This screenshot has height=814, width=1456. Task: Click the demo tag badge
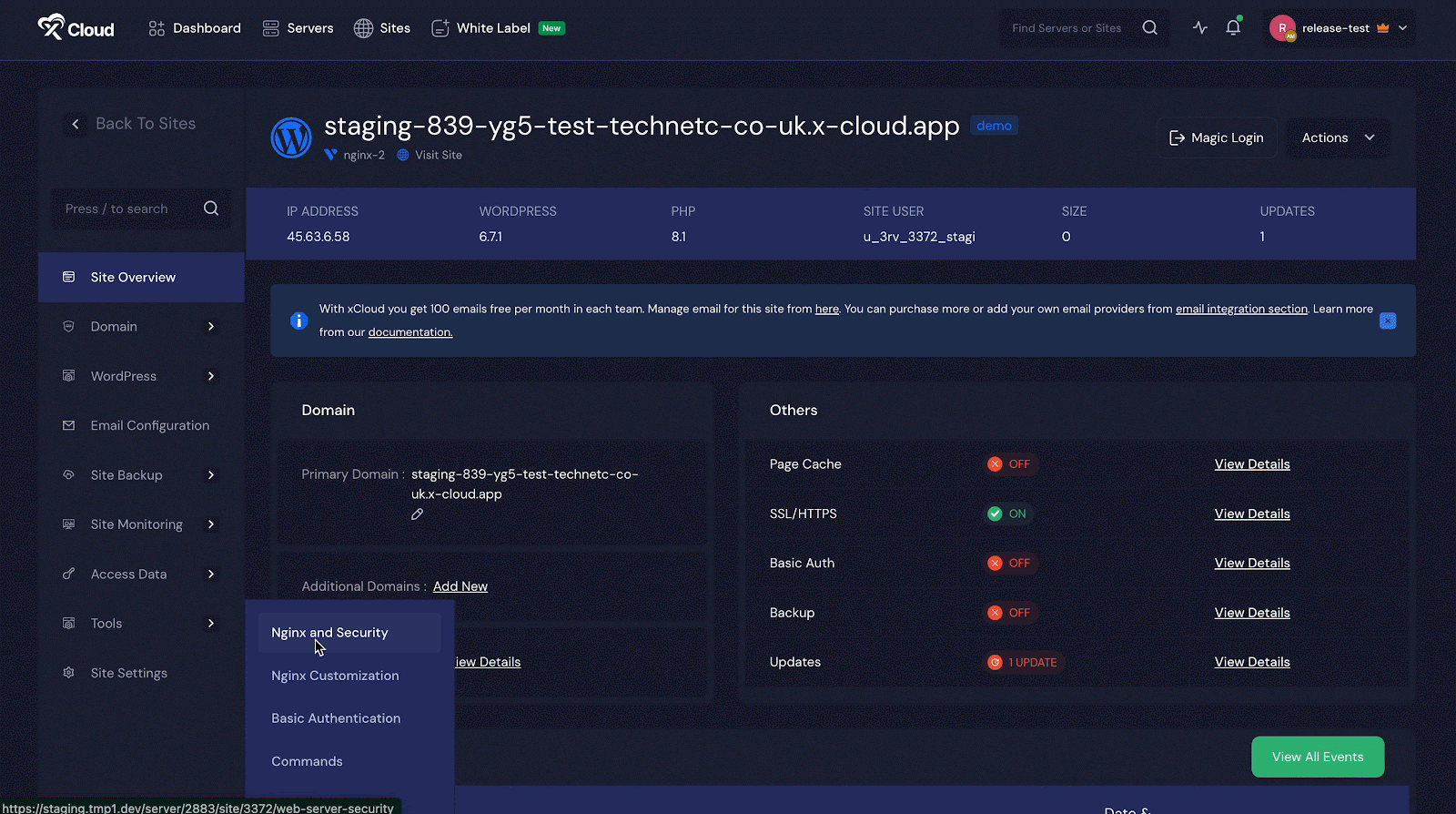pyautogui.click(x=994, y=126)
